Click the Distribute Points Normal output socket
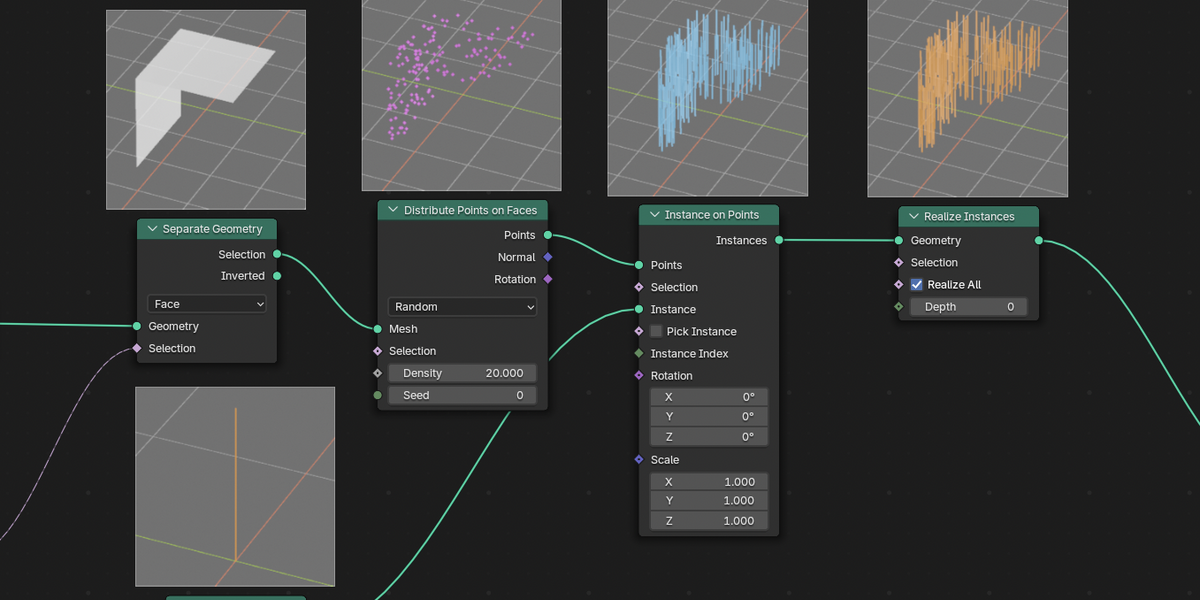 point(548,257)
